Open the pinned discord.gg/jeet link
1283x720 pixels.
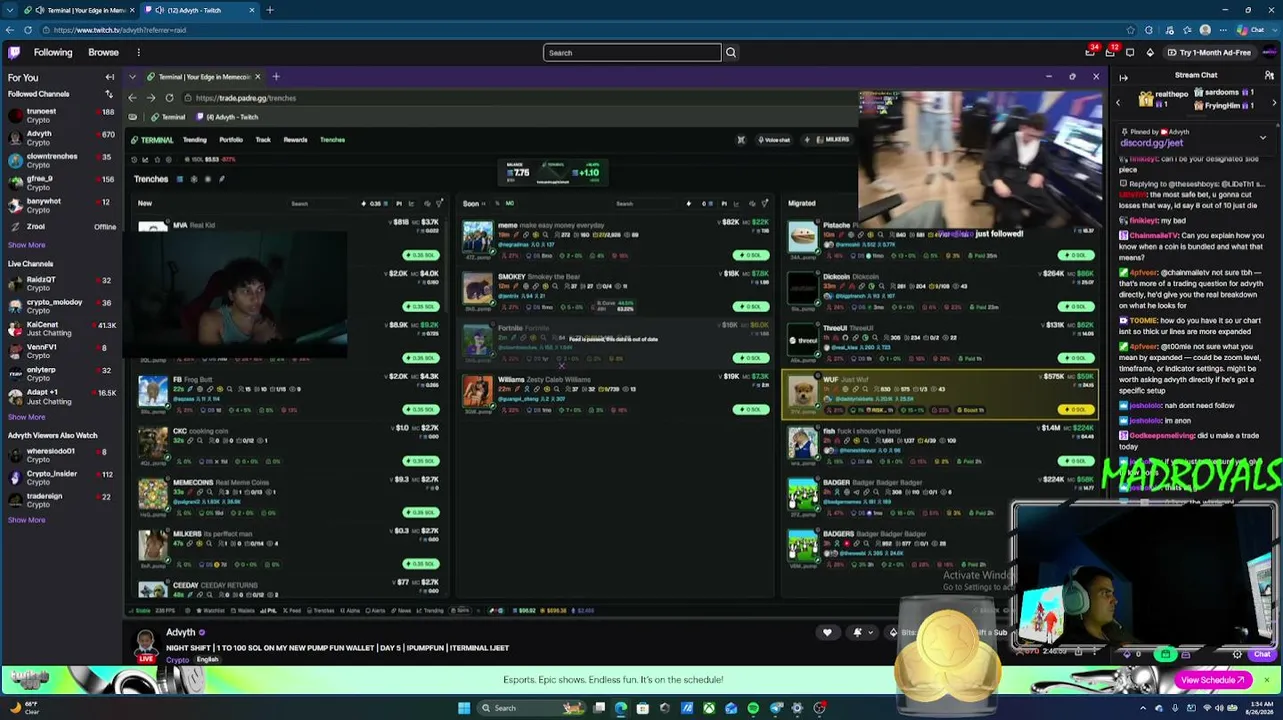click(1151, 143)
